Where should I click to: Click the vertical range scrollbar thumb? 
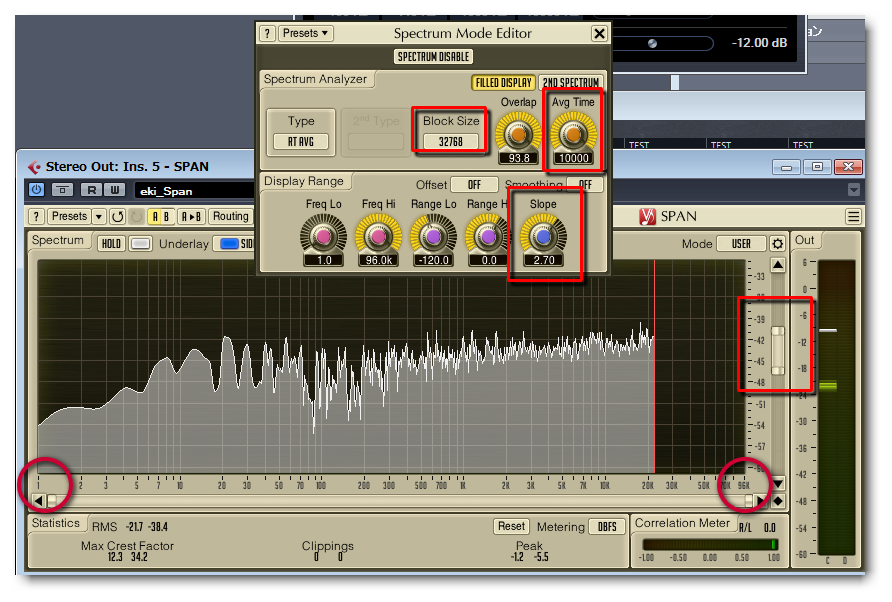(x=778, y=350)
